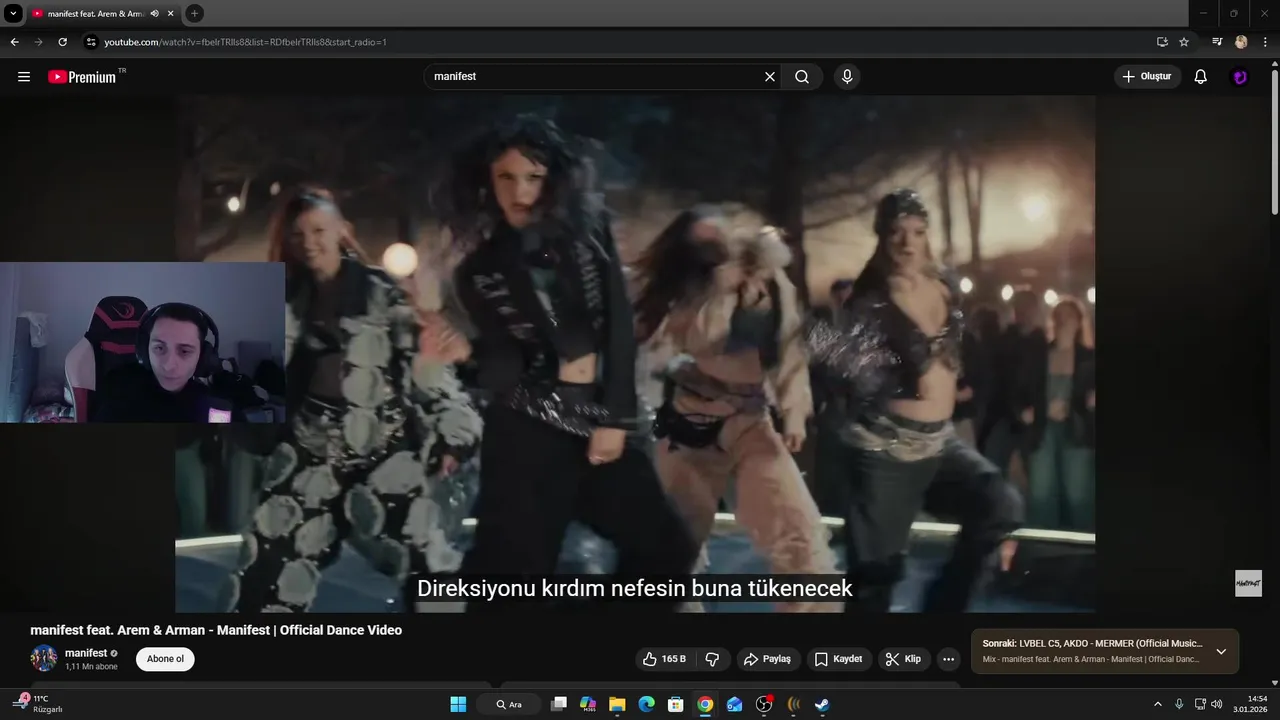Open more actions three-dot menu
Screen dimensions: 1280x720
click(x=948, y=659)
